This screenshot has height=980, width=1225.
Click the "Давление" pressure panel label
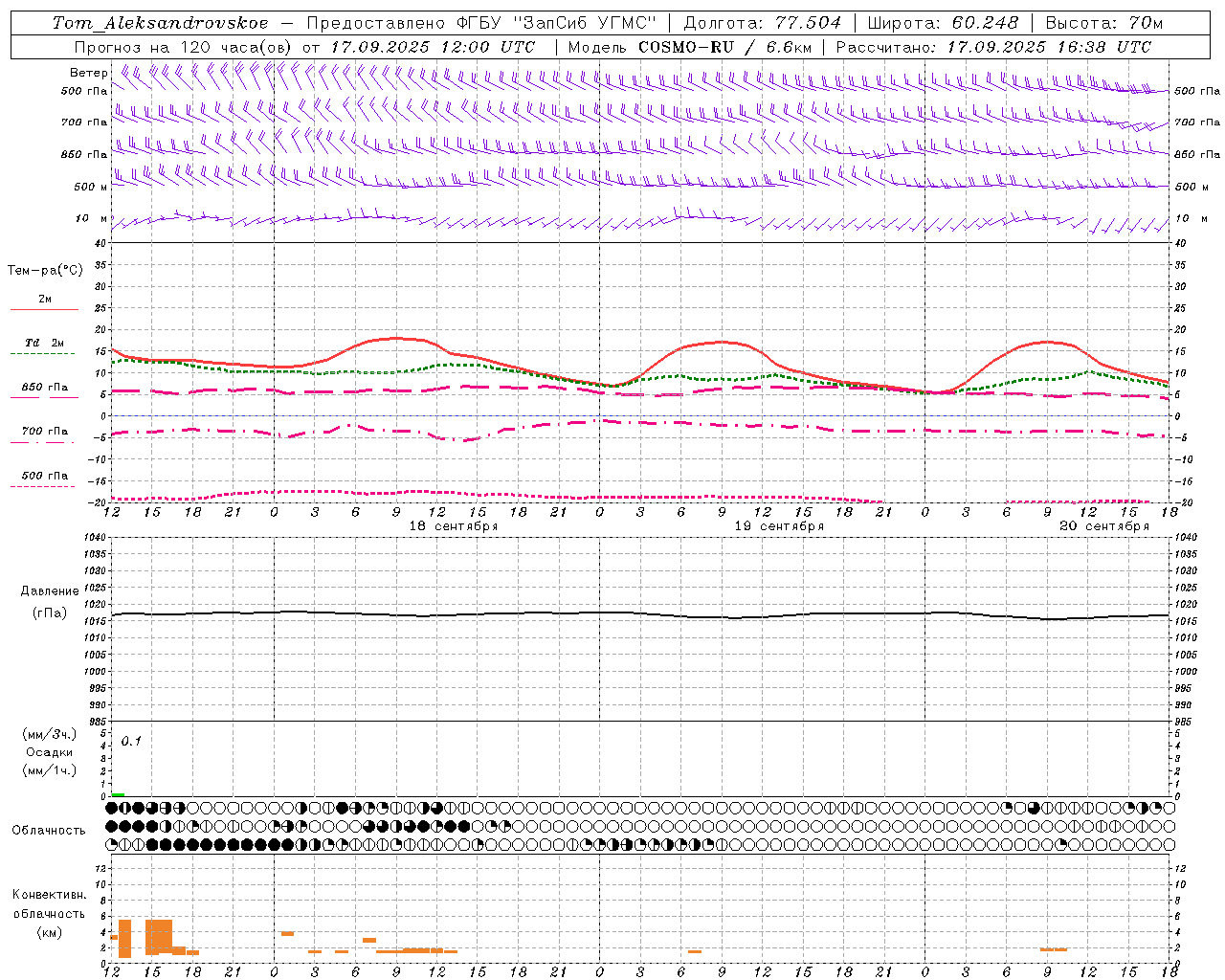pos(50,590)
